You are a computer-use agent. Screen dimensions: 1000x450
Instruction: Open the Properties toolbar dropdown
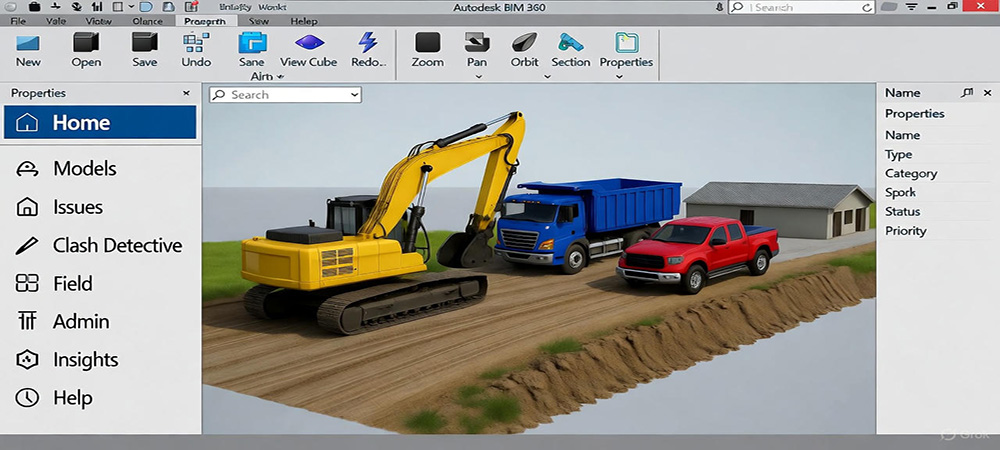coord(620,77)
